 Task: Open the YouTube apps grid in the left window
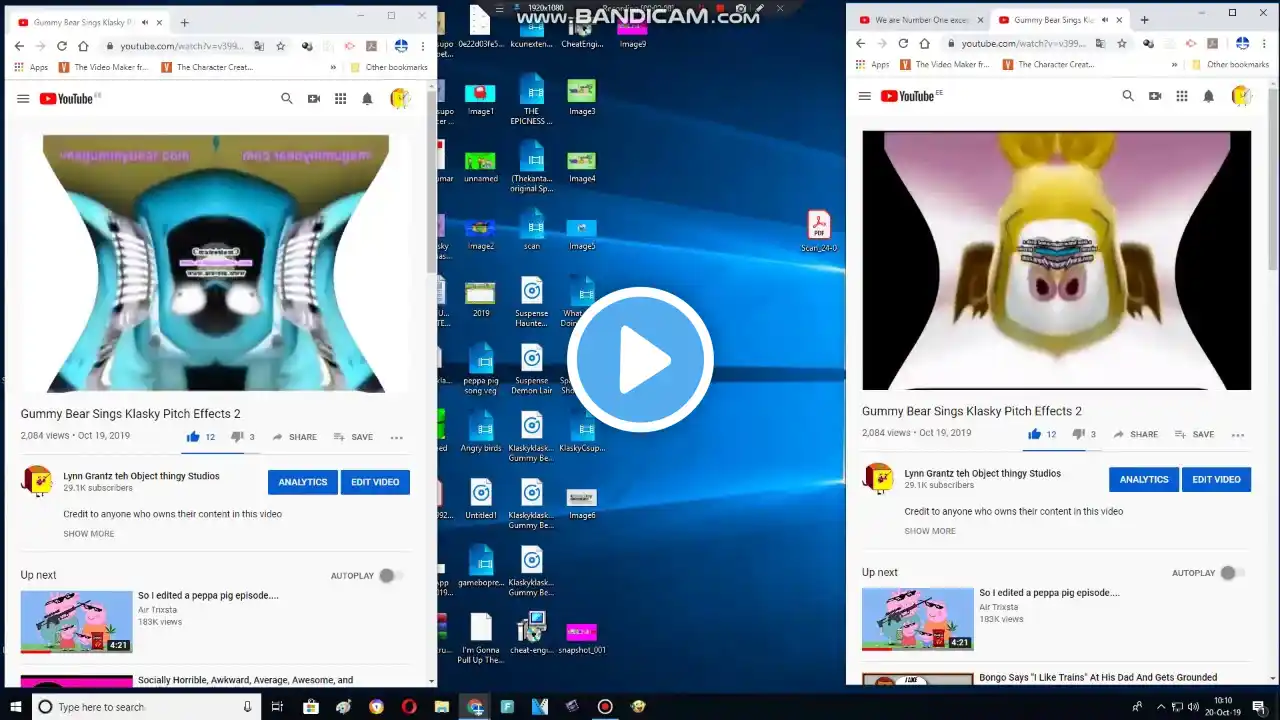[341, 99]
